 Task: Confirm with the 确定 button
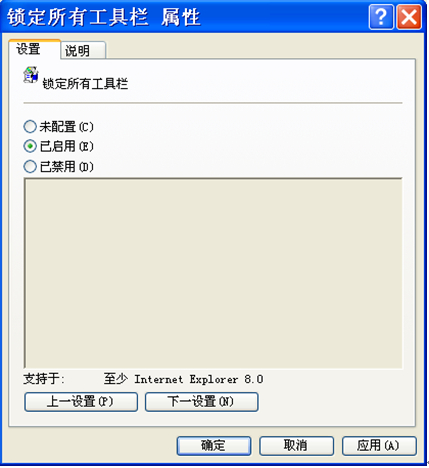214,446
